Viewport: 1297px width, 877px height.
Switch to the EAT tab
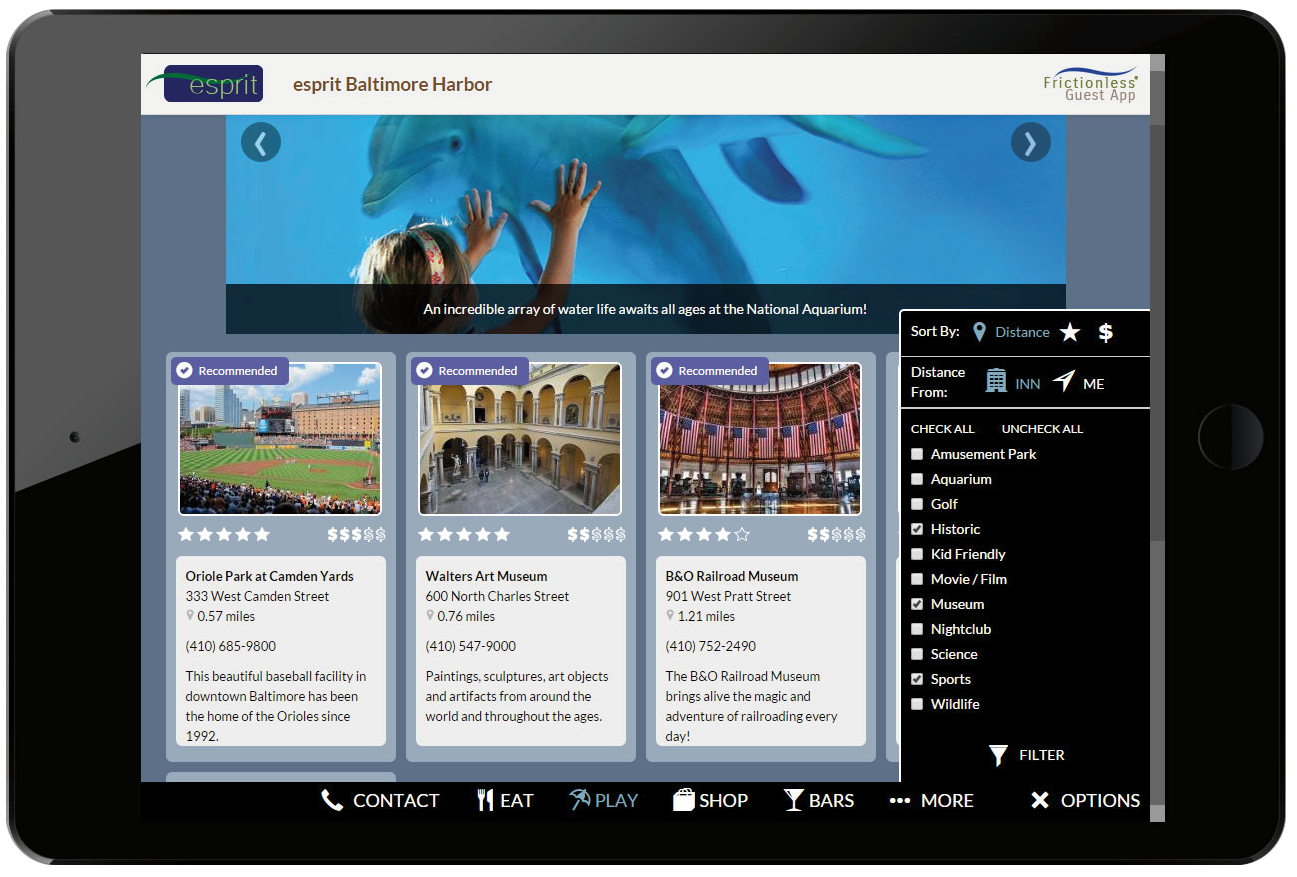click(x=517, y=801)
